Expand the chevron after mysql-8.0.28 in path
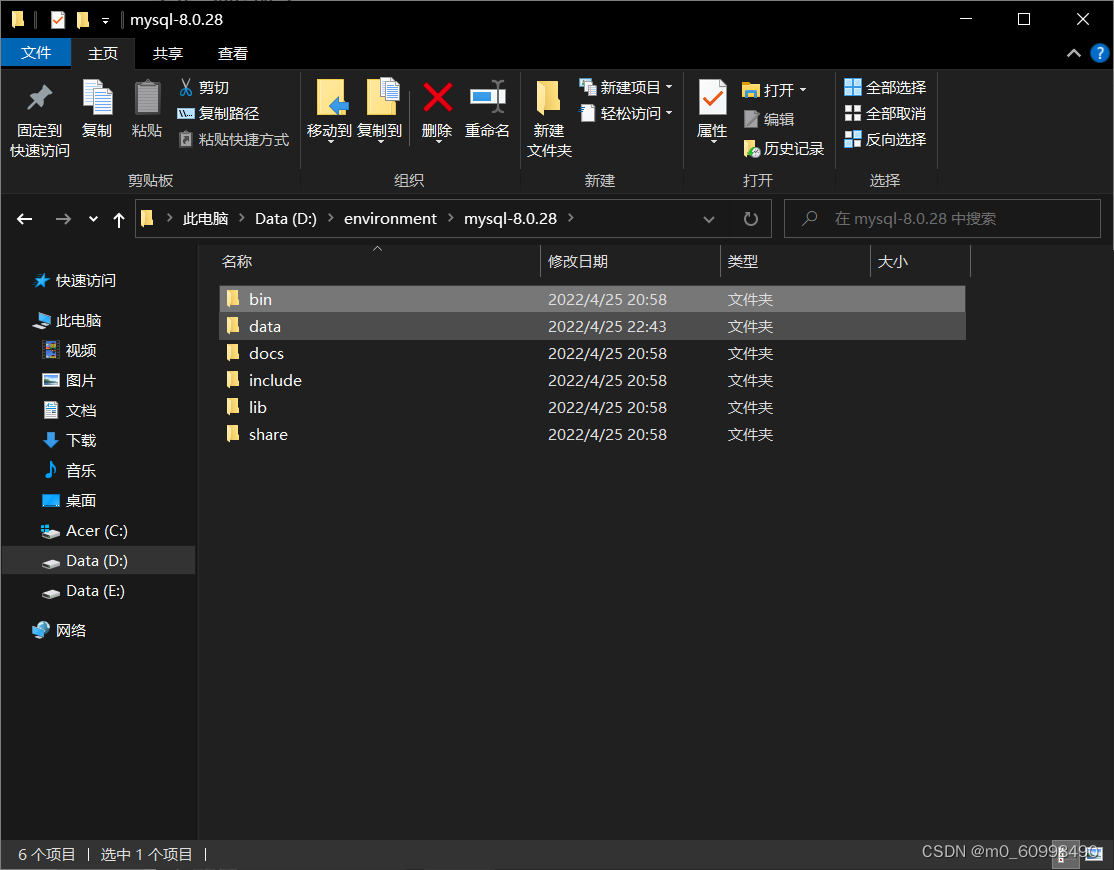This screenshot has height=870, width=1114. pos(570,218)
